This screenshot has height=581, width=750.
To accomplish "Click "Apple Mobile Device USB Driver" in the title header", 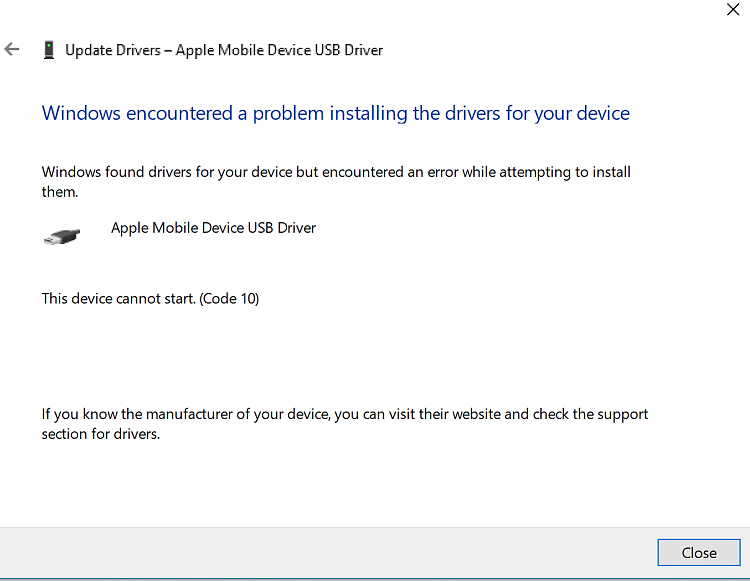I will pos(279,50).
